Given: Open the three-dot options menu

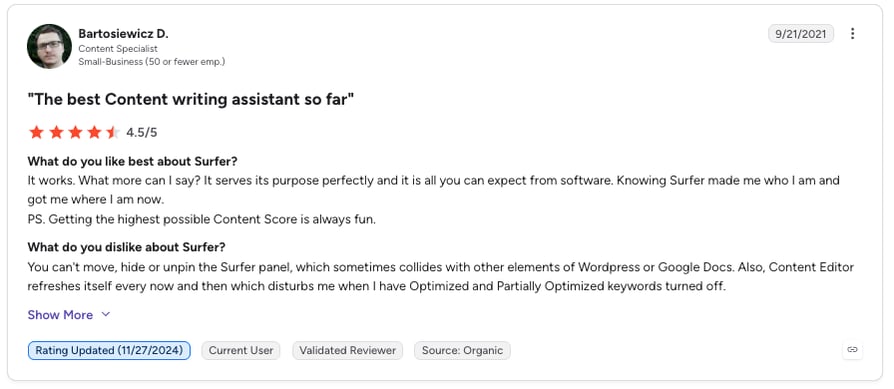Looking at the screenshot, I should (852, 34).
